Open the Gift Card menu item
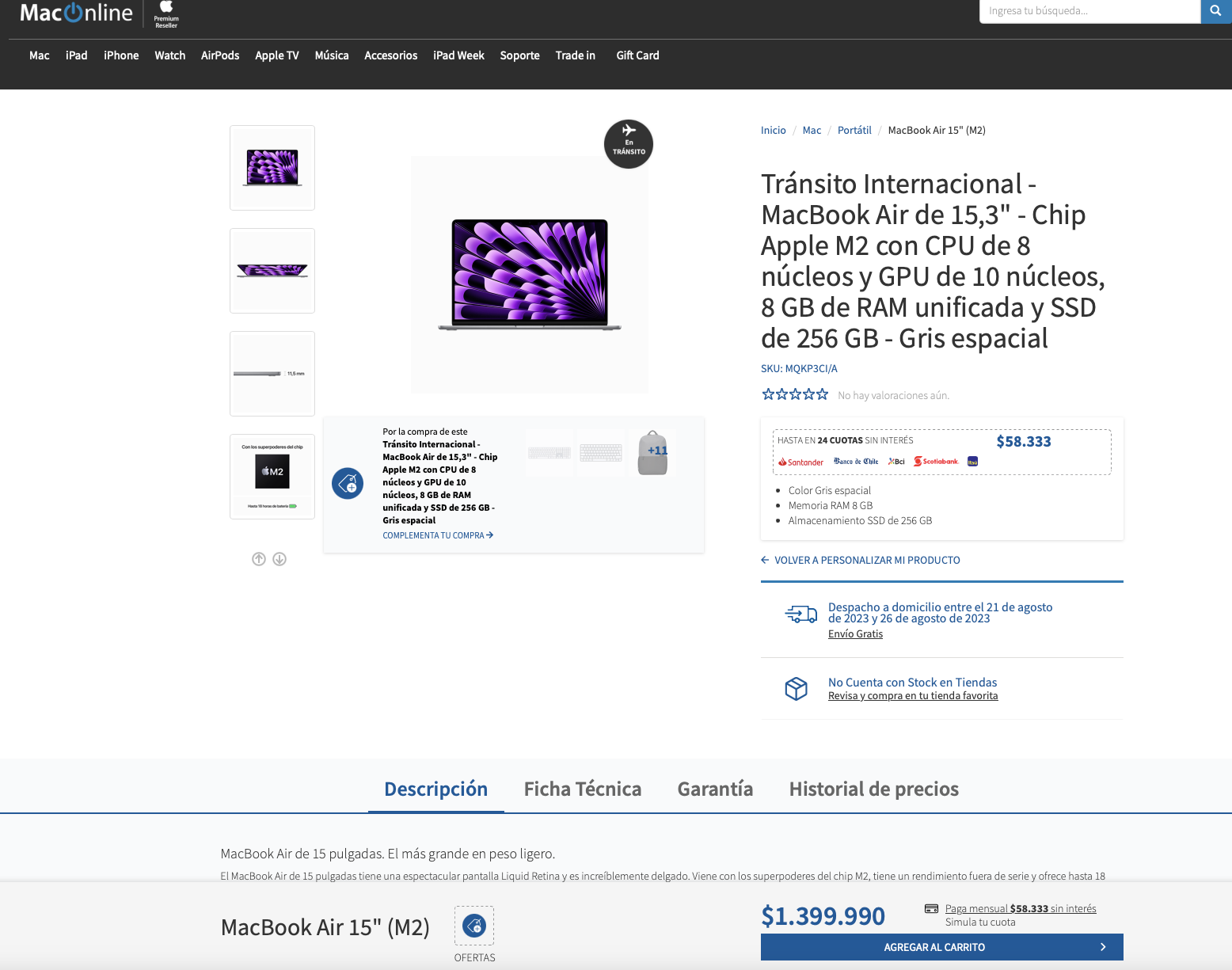 click(638, 55)
